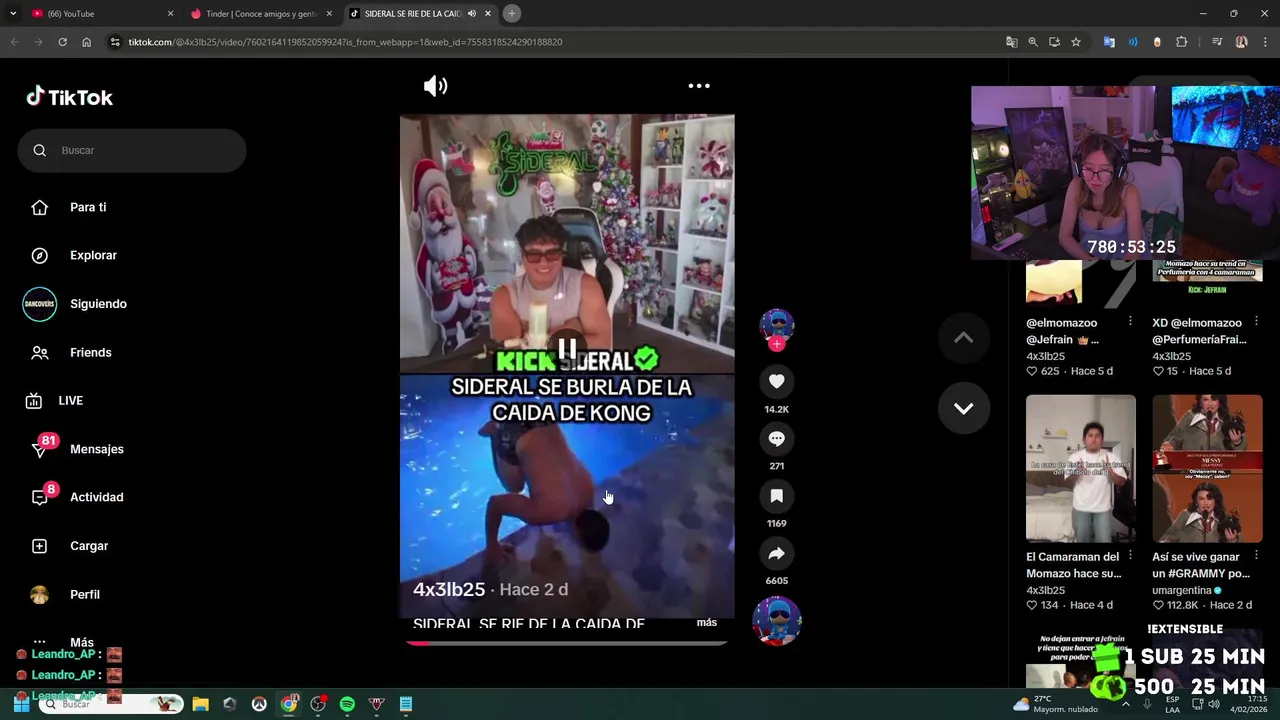Viewport: 1280px width, 720px height.
Task: Mute the TikTok video sound
Action: coord(435,86)
